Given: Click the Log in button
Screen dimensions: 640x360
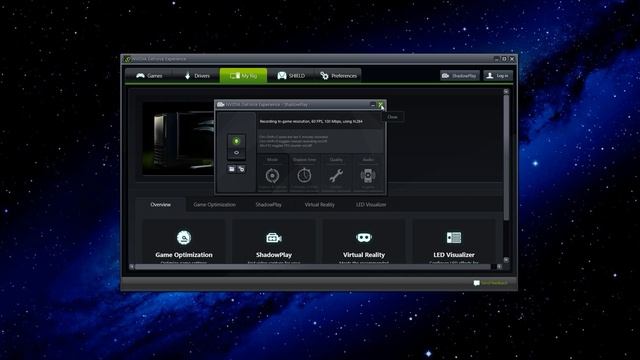Looking at the screenshot, I should pyautogui.click(x=498, y=76).
